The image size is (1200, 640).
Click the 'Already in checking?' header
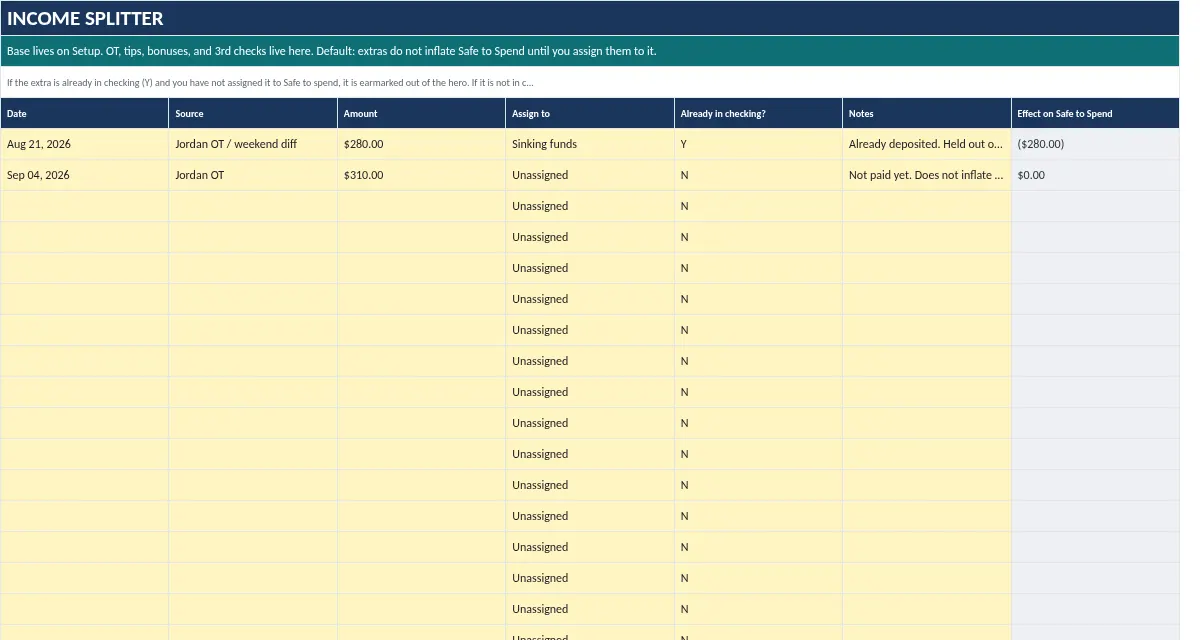[x=758, y=113]
